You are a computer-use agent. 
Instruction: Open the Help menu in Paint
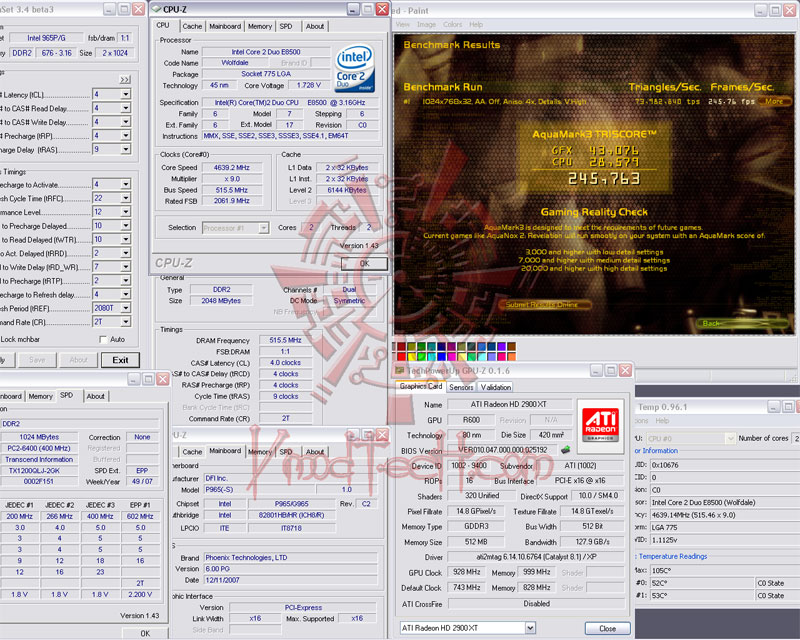click(x=476, y=24)
